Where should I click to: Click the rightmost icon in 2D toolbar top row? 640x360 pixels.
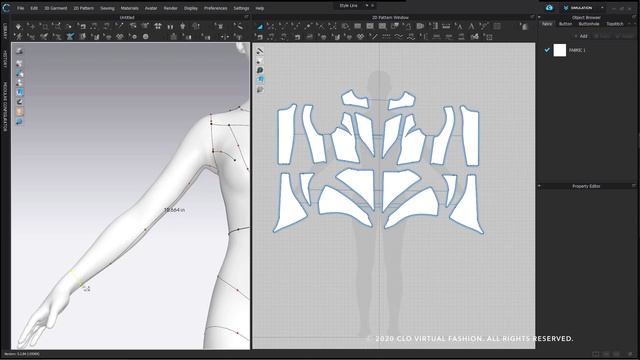click(524, 27)
